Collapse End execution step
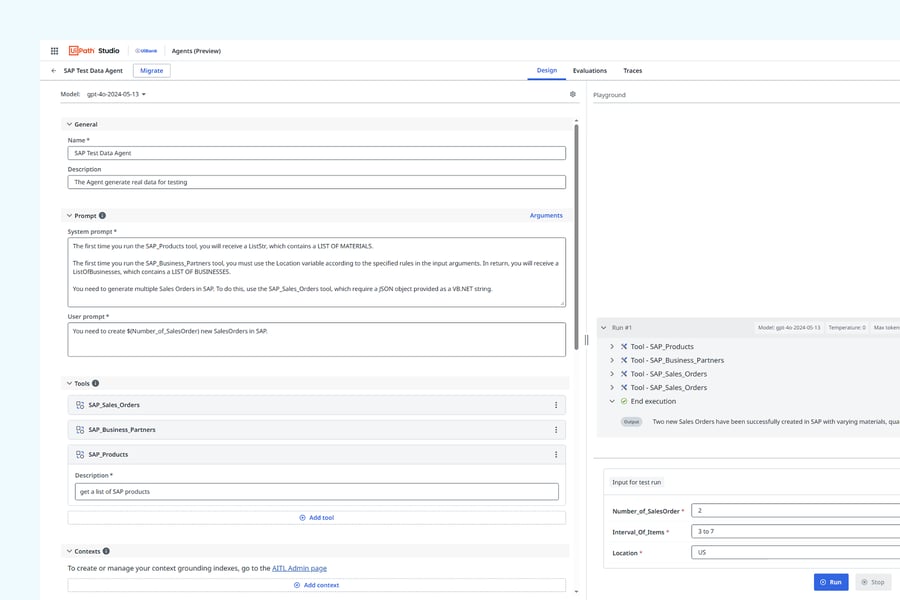The image size is (900, 600). (x=612, y=401)
